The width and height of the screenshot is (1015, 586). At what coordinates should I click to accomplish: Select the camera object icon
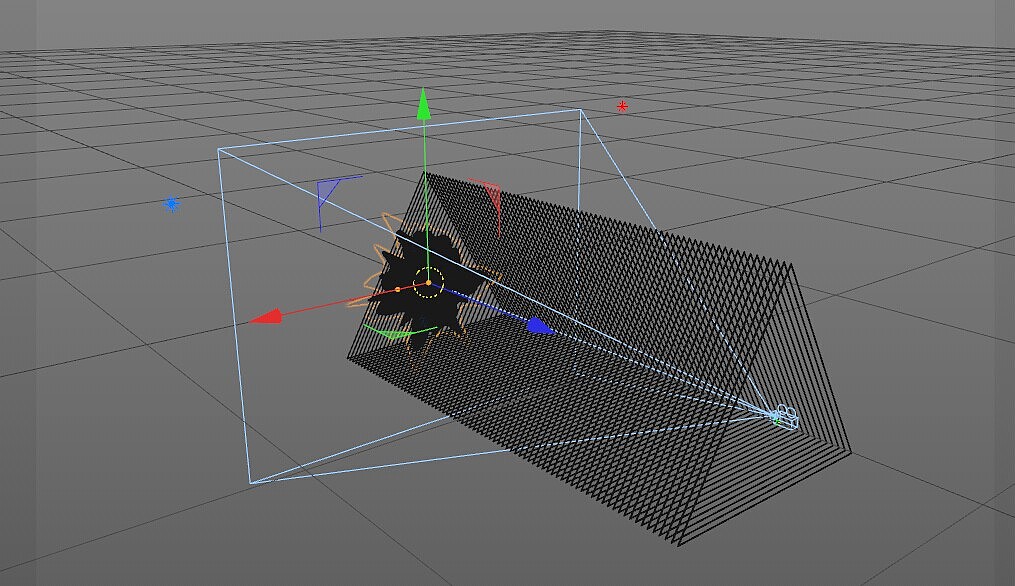click(785, 417)
